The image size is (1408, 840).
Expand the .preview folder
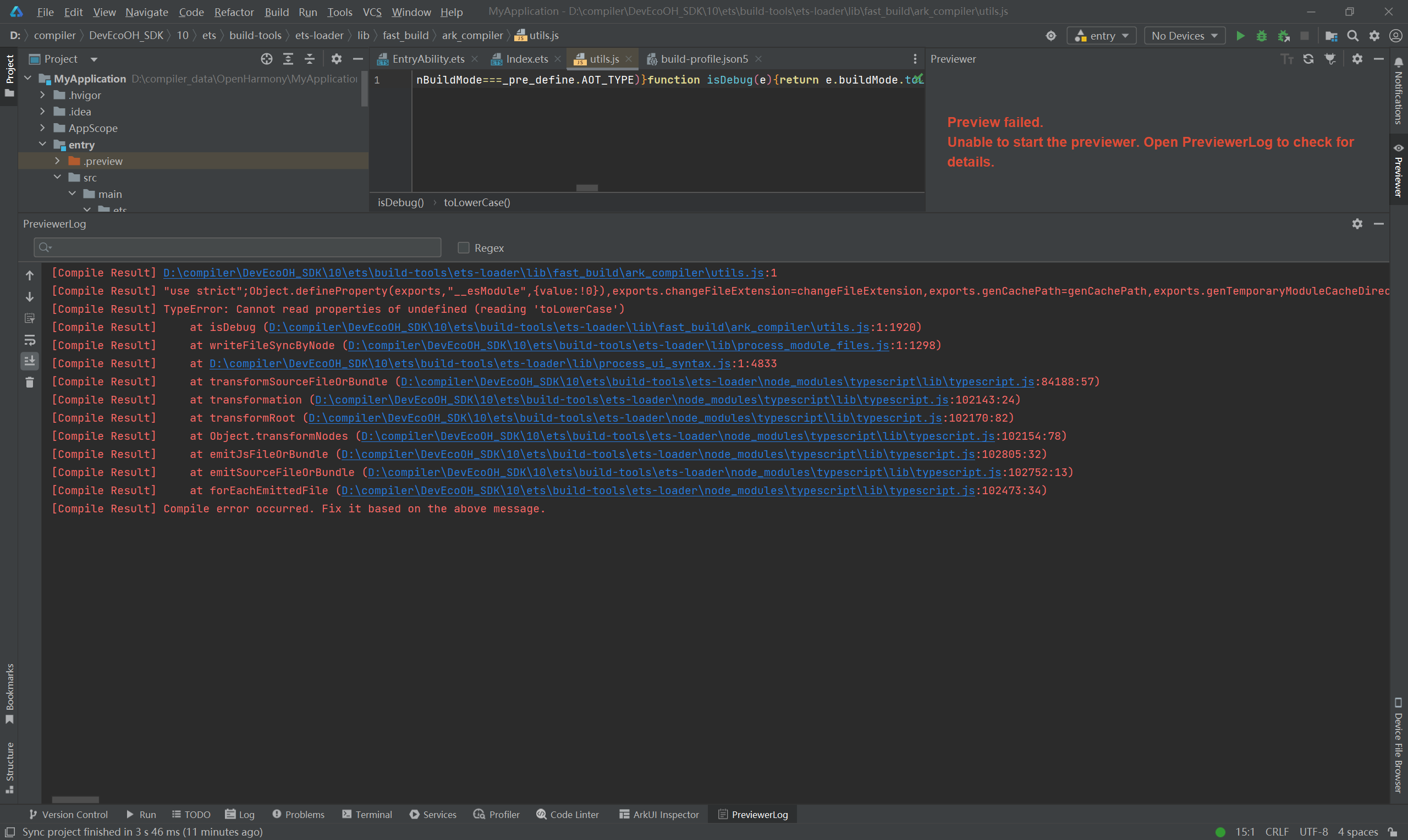click(57, 161)
